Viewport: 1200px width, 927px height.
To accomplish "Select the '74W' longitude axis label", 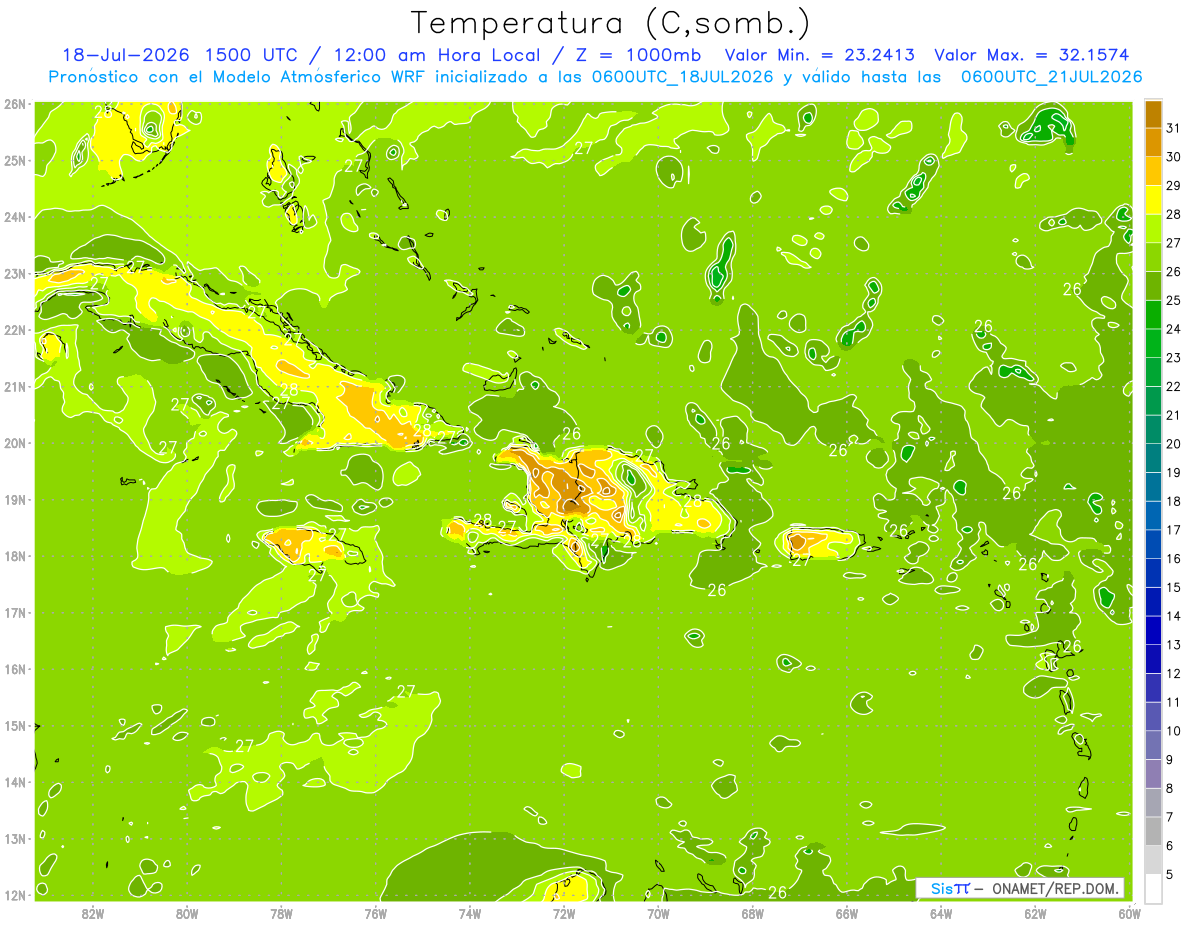I will click(x=470, y=914).
